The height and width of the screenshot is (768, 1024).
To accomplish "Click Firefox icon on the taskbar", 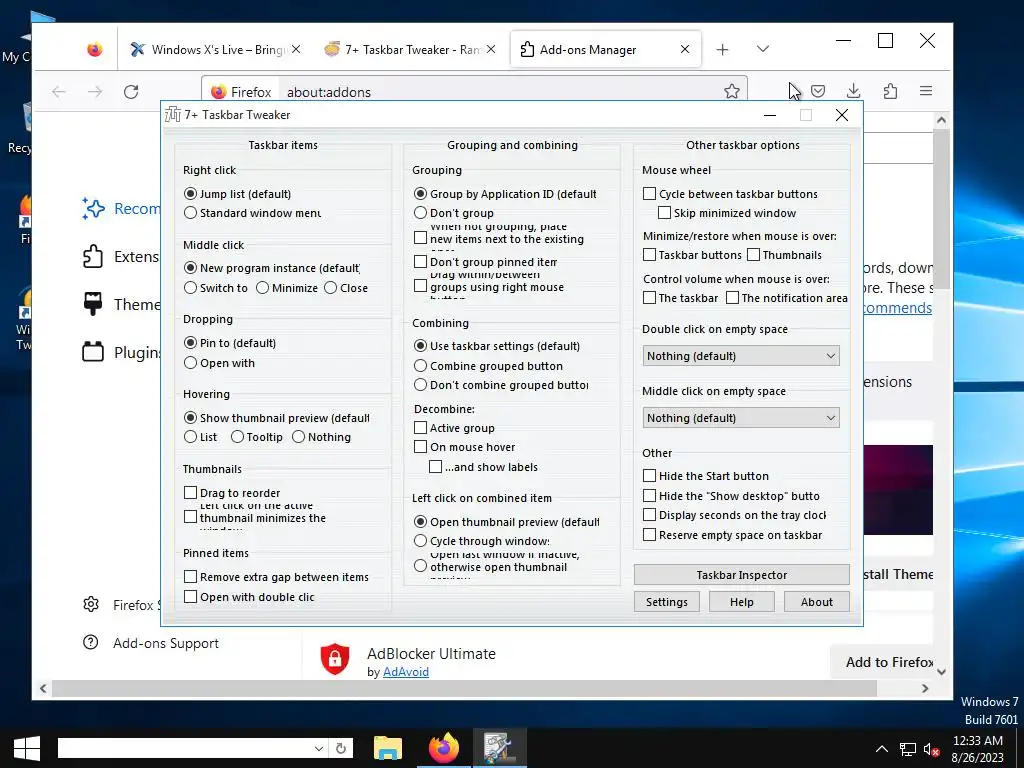I will click(443, 748).
